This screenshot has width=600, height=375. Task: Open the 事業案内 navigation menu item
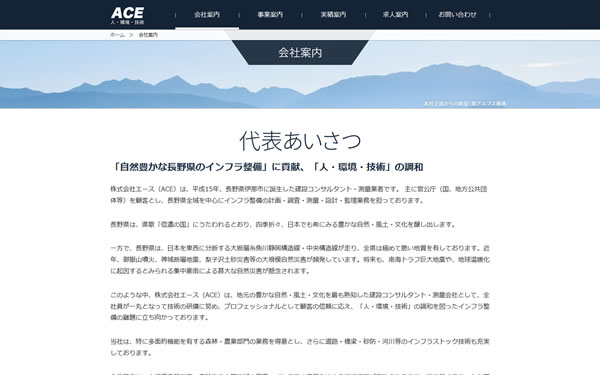[x=270, y=15]
